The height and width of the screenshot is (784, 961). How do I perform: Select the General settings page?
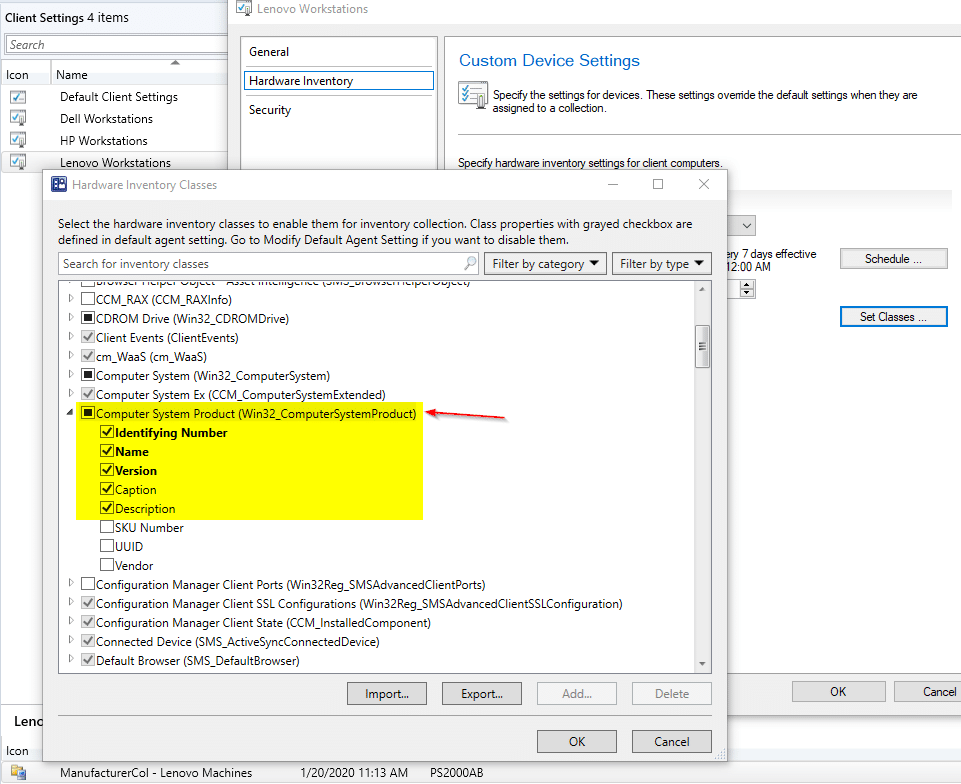269,52
